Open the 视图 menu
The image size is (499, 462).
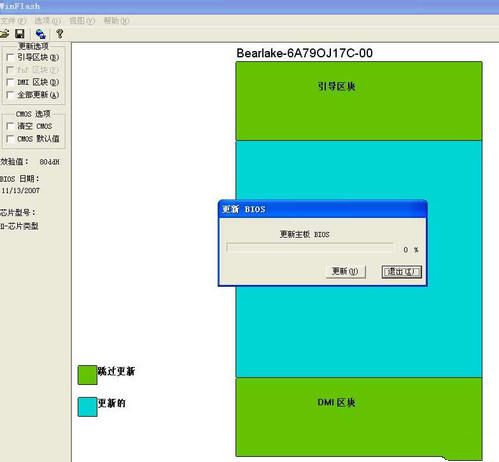[x=82, y=21]
